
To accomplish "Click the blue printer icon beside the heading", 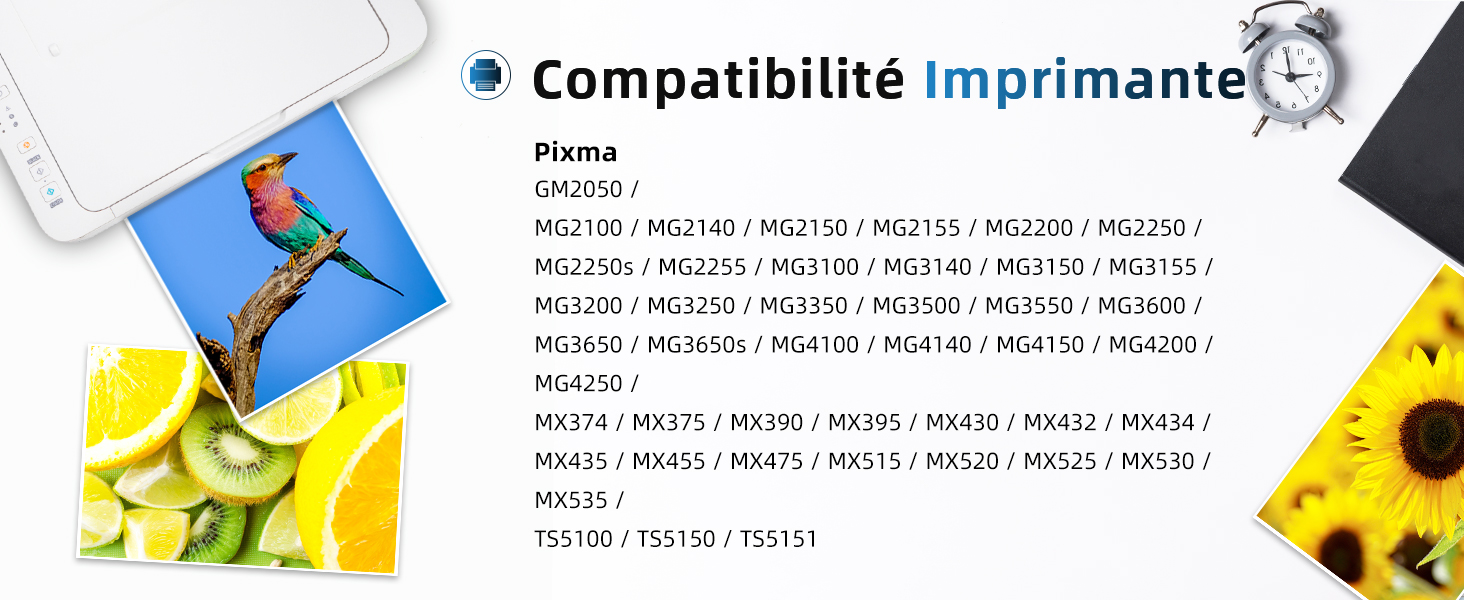I will click(x=486, y=76).
